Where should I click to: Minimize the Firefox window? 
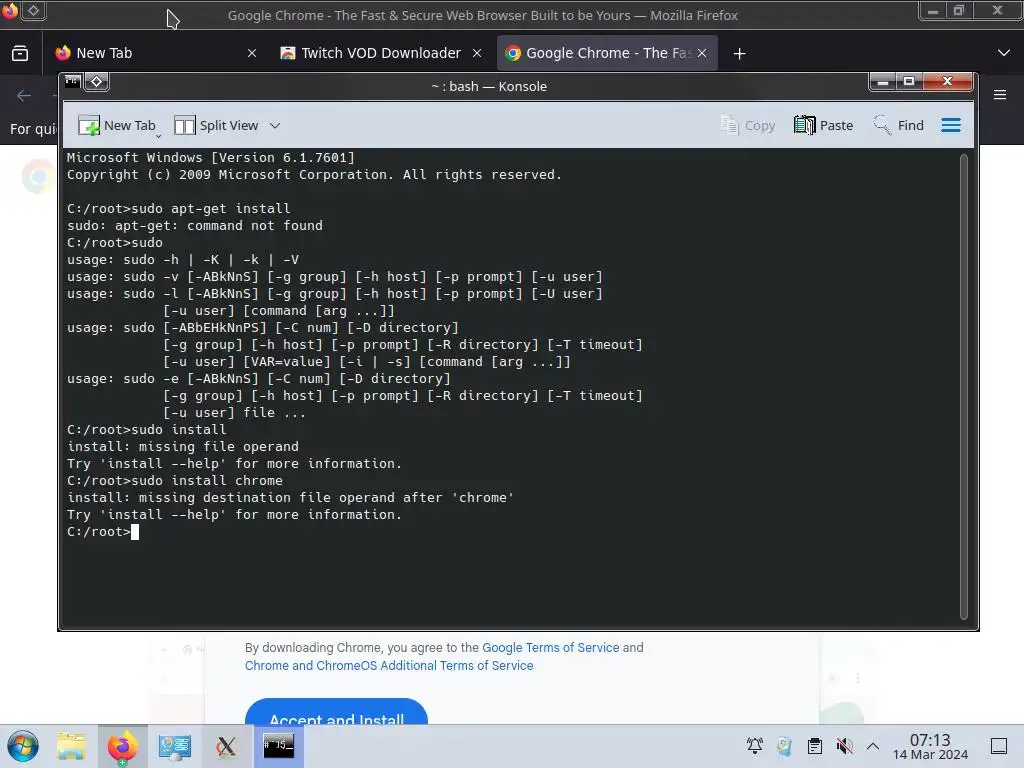coord(933,11)
